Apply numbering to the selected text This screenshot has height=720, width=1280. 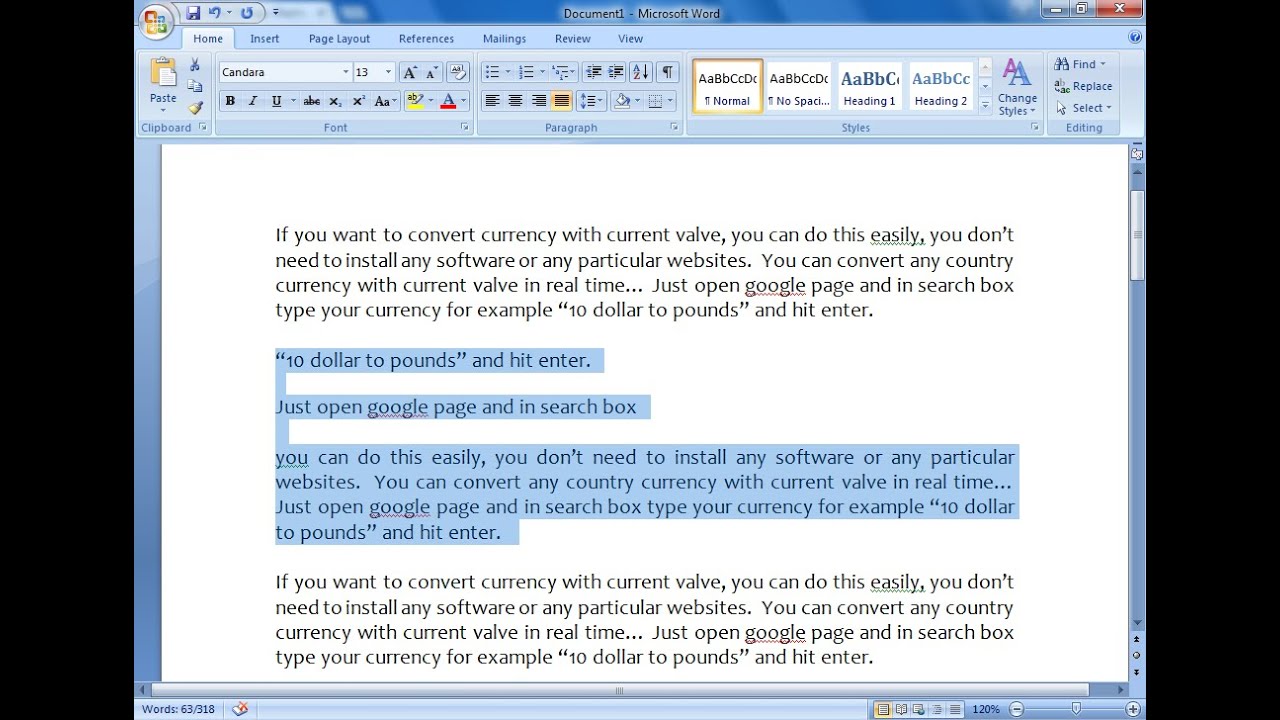(526, 72)
